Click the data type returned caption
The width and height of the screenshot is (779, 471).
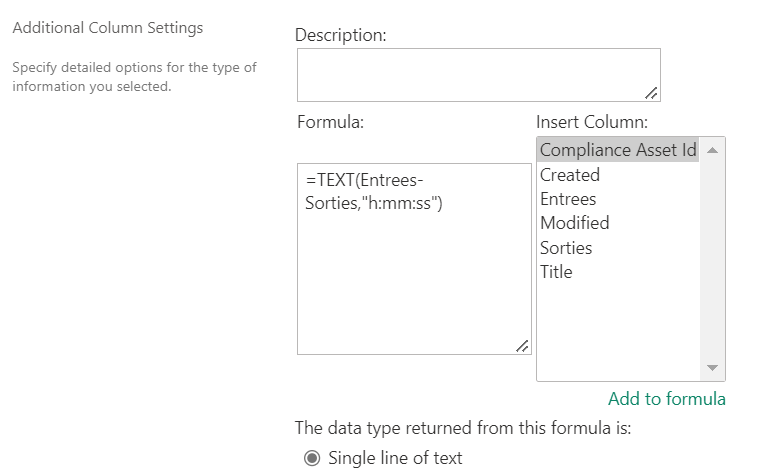point(470,429)
